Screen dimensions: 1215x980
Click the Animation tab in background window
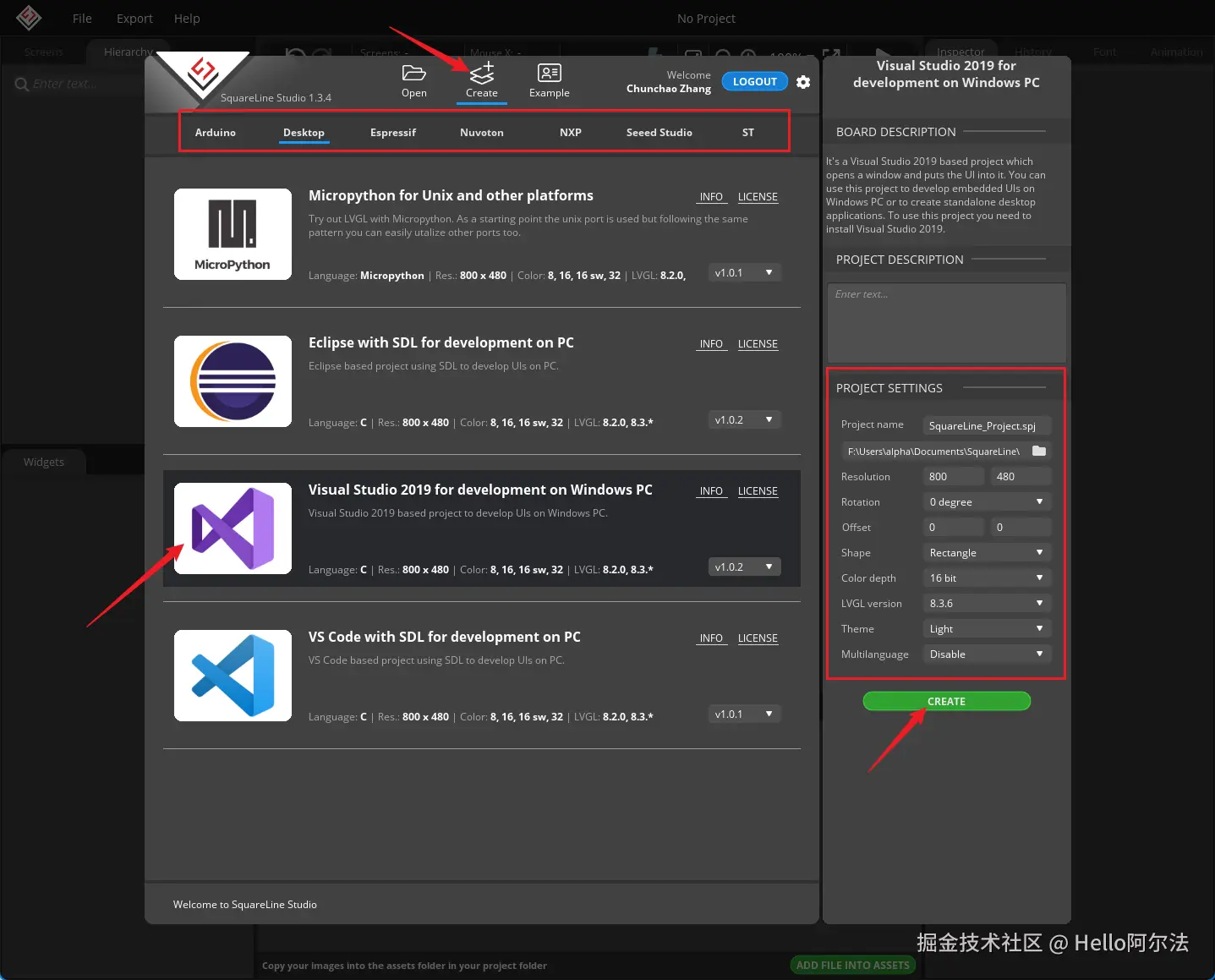click(1176, 52)
